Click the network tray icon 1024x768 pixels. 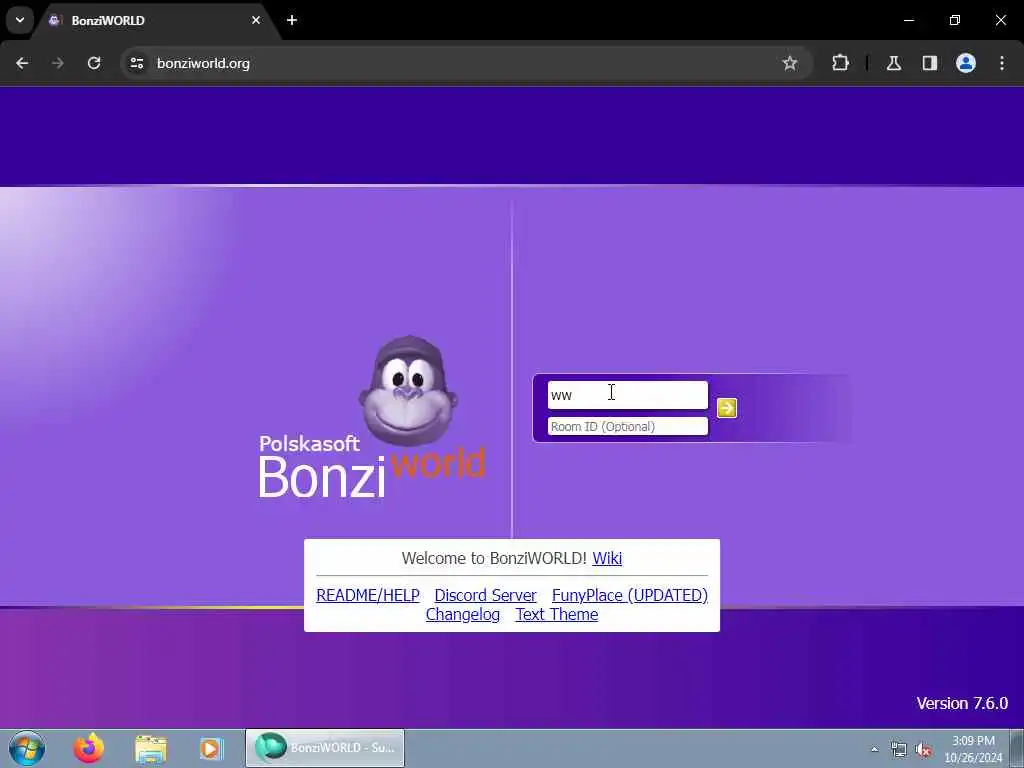click(x=899, y=750)
